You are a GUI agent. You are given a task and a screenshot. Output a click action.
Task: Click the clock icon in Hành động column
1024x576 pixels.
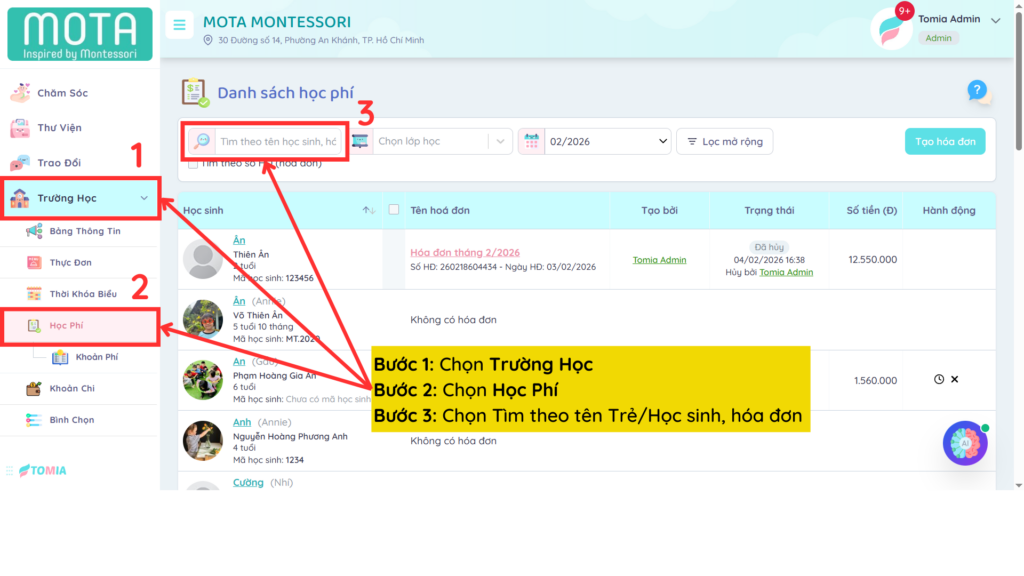point(938,380)
